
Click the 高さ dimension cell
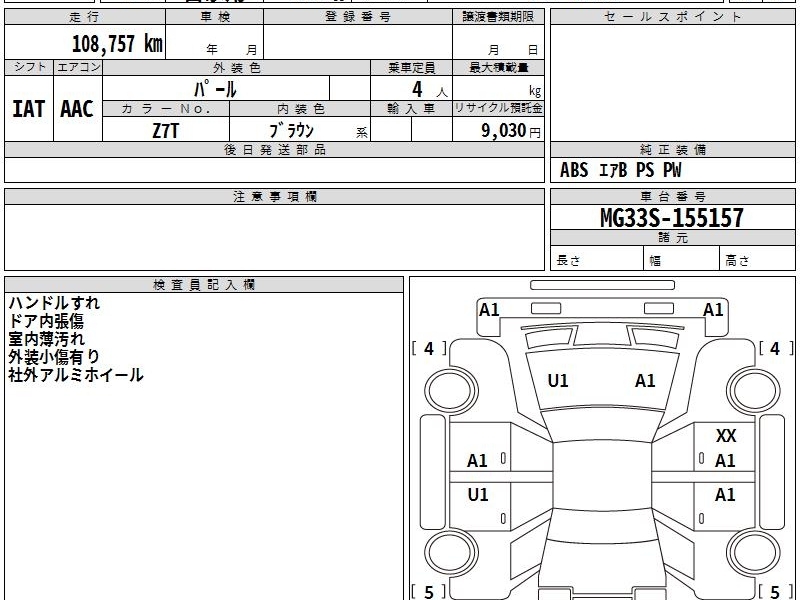click(758, 258)
